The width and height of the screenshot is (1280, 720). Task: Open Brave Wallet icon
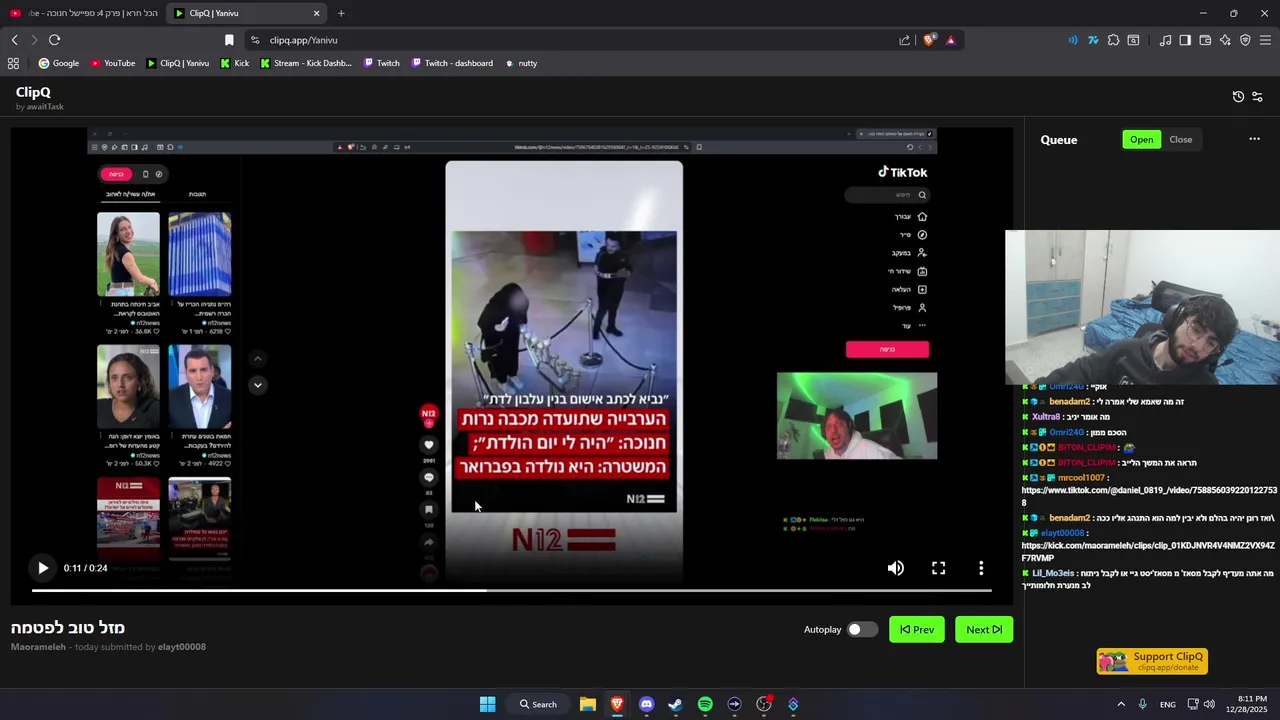point(1205,40)
